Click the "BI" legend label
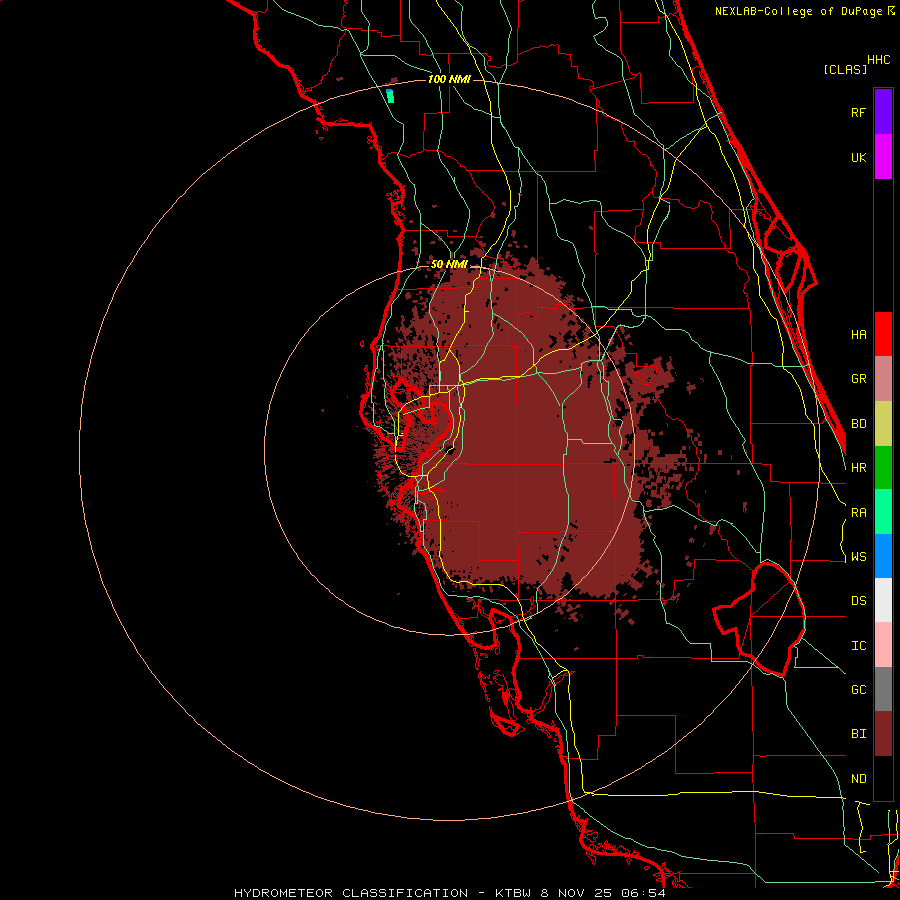The image size is (900, 900). 858,734
